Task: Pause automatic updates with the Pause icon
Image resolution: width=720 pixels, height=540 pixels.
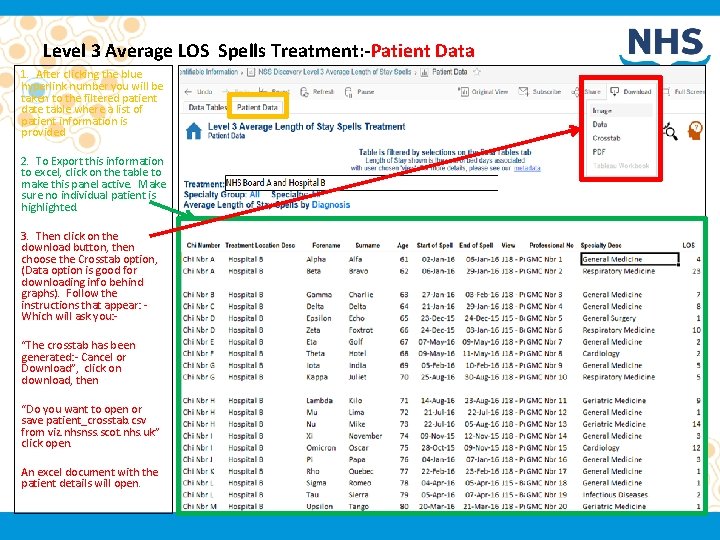Action: pyautogui.click(x=349, y=92)
